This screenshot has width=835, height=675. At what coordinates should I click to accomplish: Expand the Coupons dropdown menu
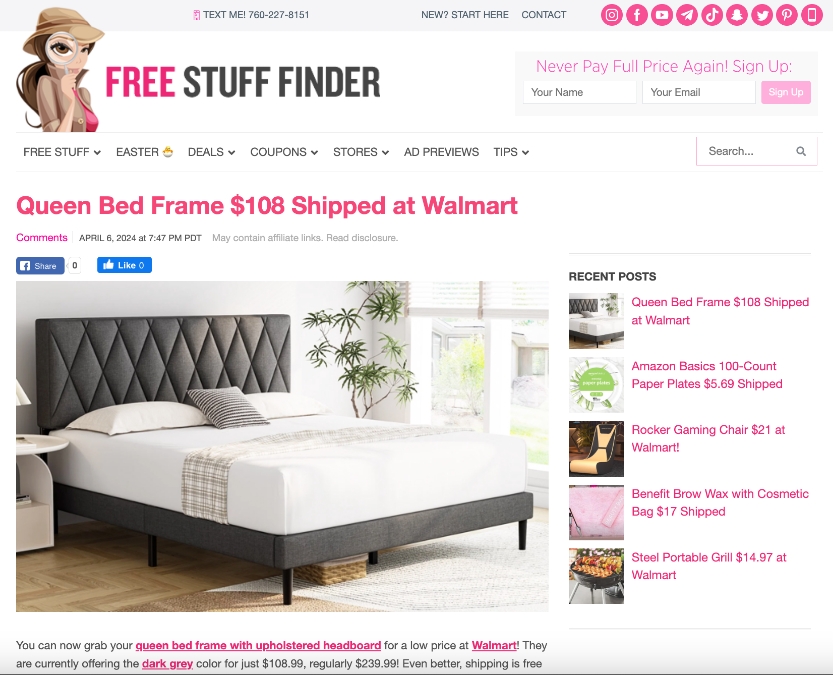coord(284,152)
